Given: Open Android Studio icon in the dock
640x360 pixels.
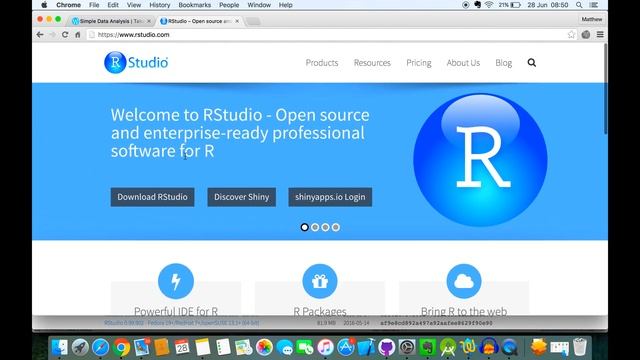Looking at the screenshot, I should click(448, 347).
